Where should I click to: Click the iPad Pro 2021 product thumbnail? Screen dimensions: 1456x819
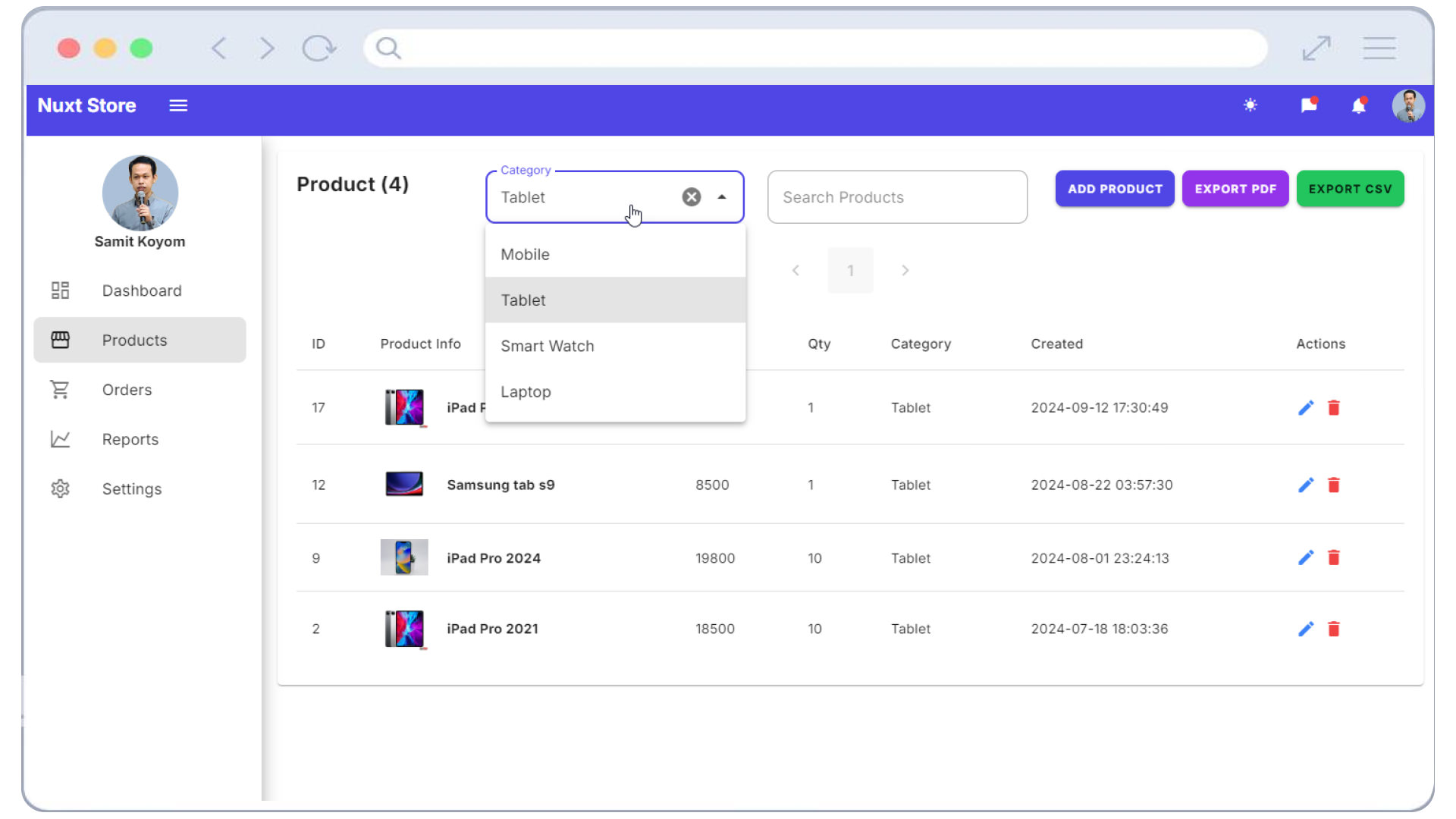click(404, 629)
